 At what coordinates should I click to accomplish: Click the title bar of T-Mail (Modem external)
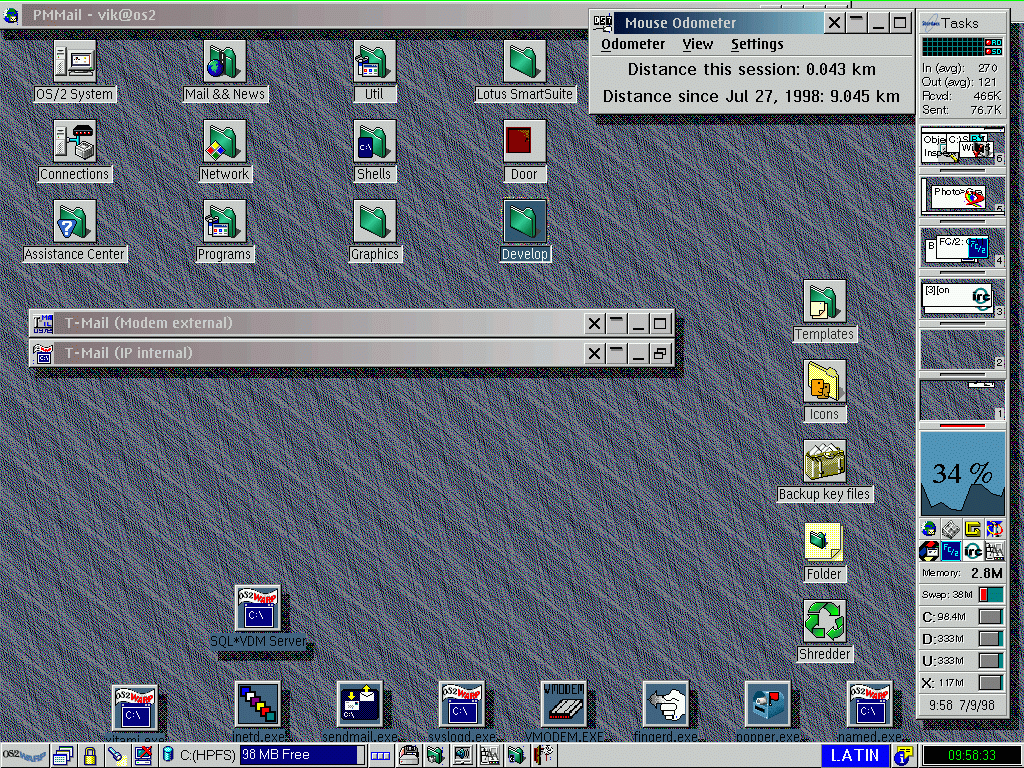[x=320, y=323]
